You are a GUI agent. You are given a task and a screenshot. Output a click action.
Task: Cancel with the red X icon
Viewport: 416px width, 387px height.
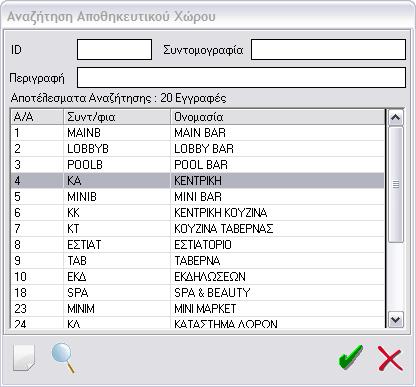[390, 358]
